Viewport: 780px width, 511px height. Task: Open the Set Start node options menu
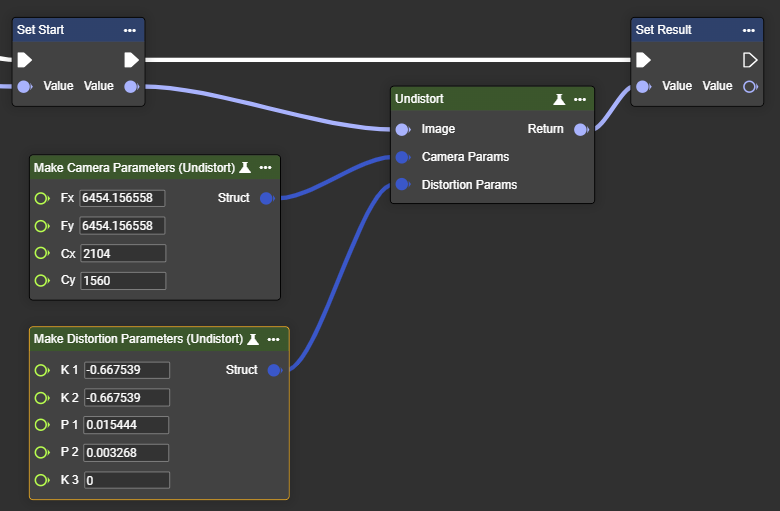tap(130, 30)
